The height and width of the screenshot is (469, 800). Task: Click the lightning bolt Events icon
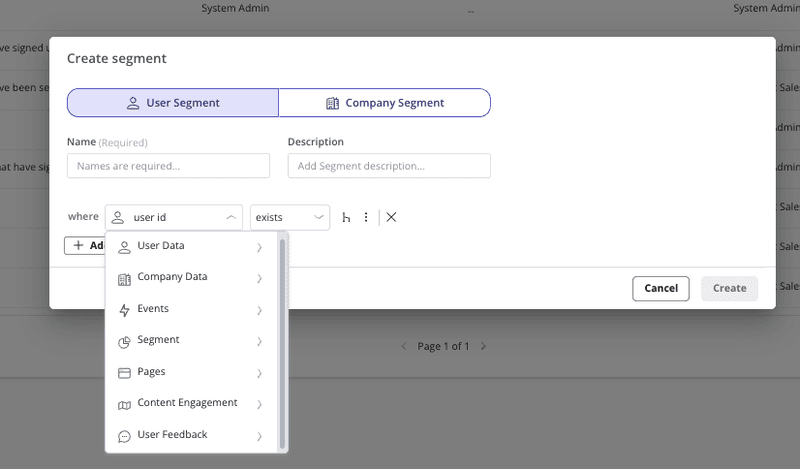124,310
